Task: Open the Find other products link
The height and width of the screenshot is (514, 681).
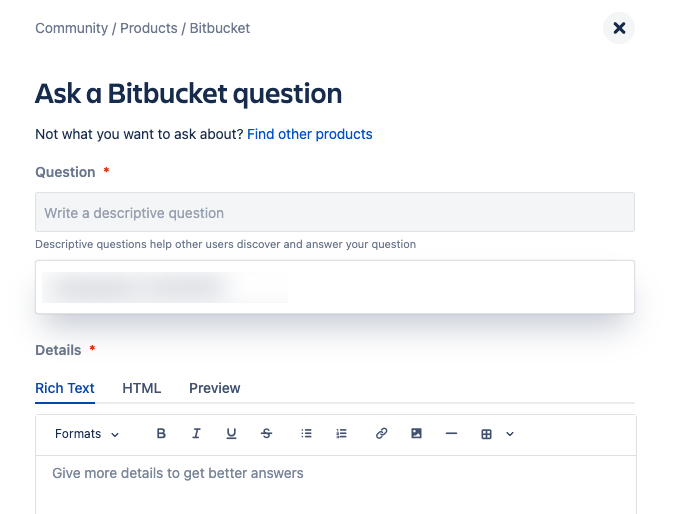Action: [x=310, y=134]
